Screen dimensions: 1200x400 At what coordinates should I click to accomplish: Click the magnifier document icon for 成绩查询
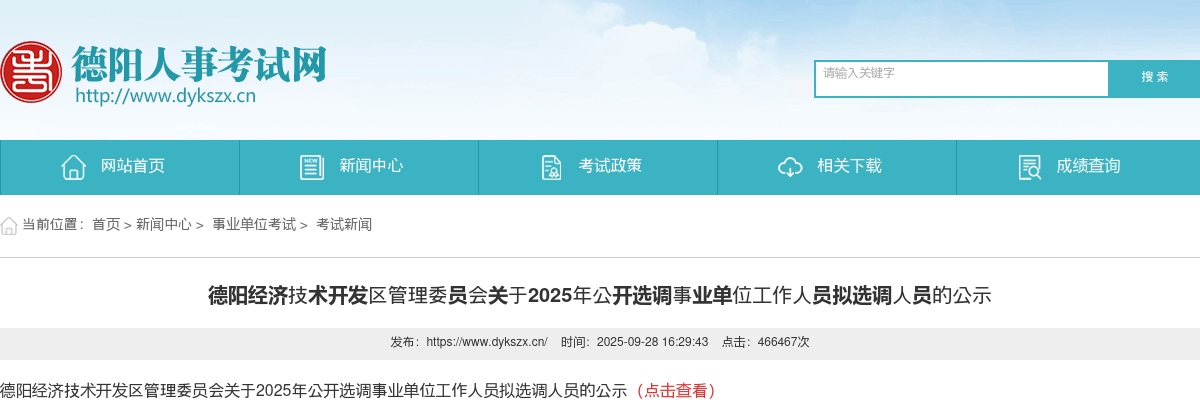1029,167
